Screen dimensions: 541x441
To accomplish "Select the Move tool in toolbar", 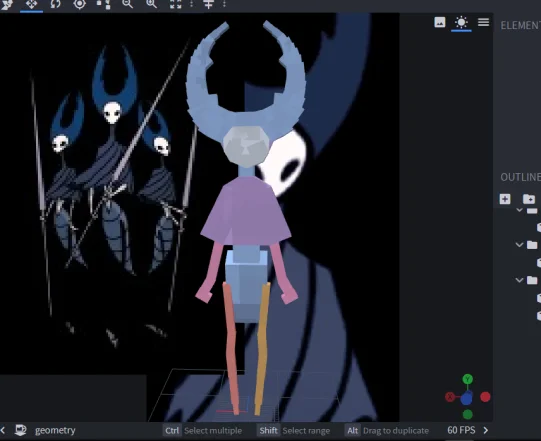I will [x=31, y=4].
